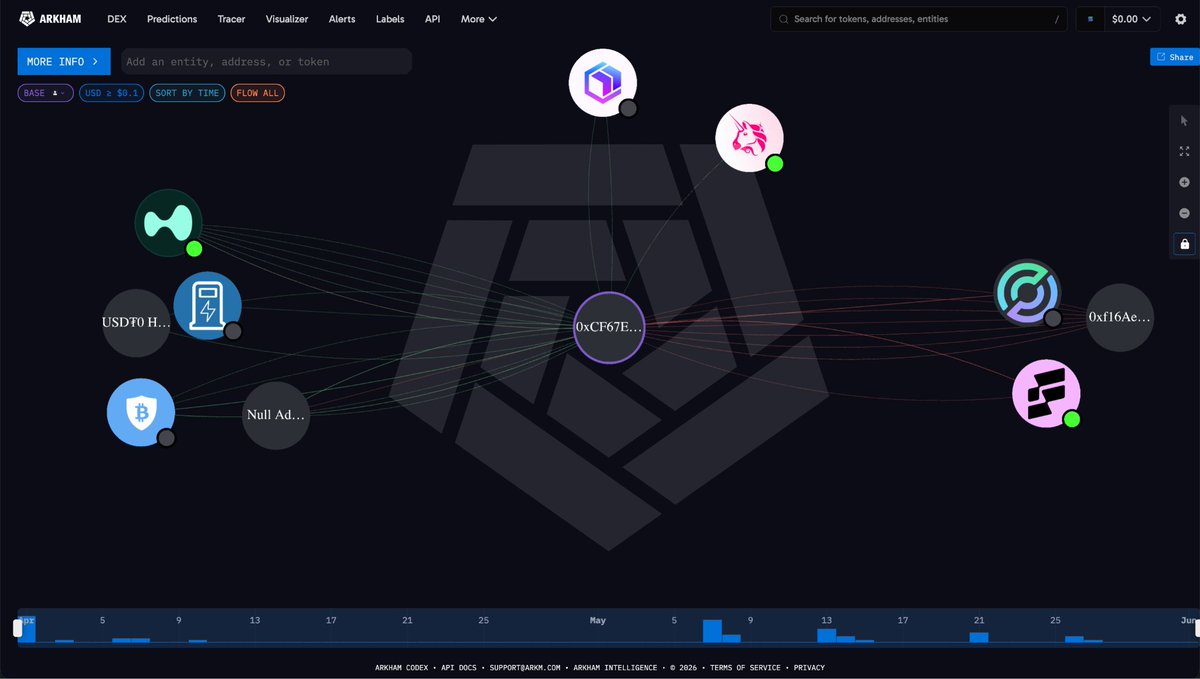The image size is (1200, 679).
Task: Select the purple cube entity node
Action: tap(603, 82)
